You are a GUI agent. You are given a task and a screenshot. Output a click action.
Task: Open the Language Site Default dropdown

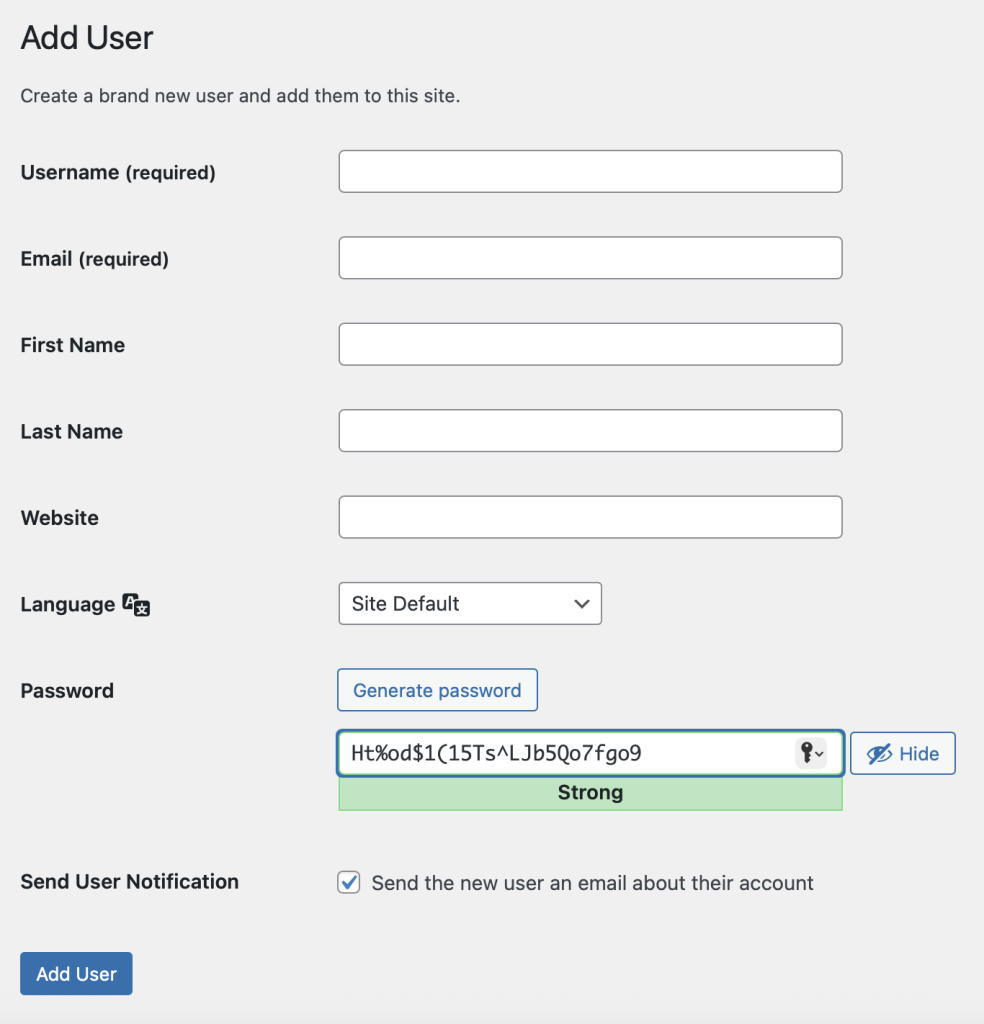470,603
